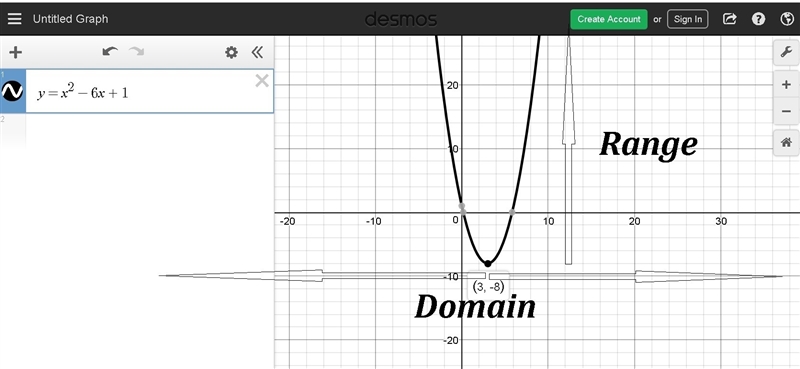The height and width of the screenshot is (369, 800).
Task: Zoom in on the graph
Action: 786,85
